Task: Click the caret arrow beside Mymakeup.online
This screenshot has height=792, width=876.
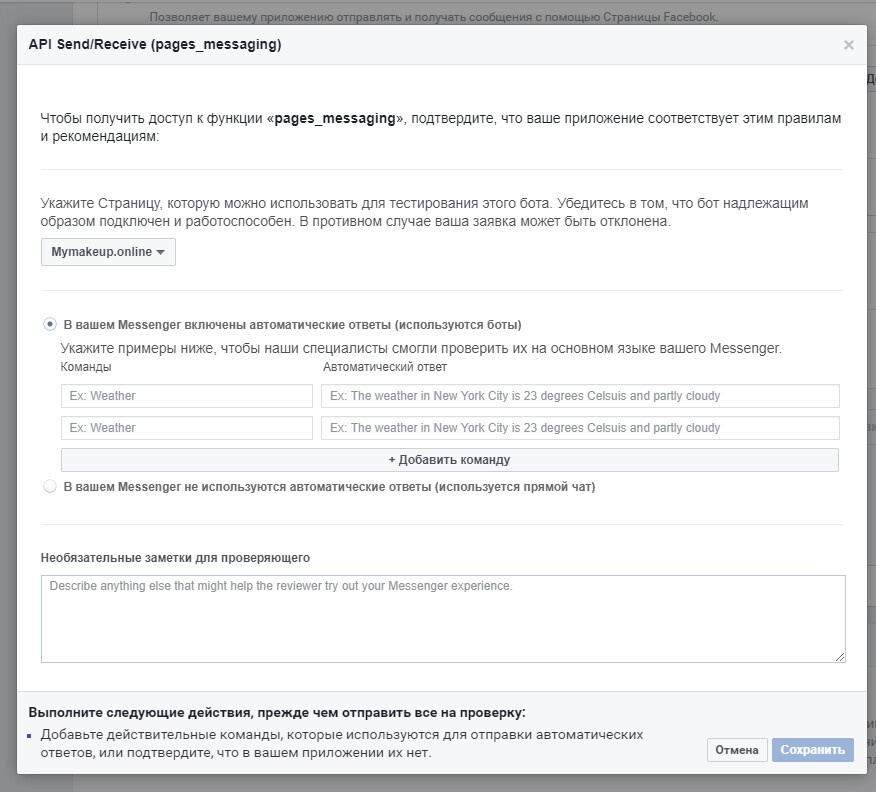Action: 160,253
